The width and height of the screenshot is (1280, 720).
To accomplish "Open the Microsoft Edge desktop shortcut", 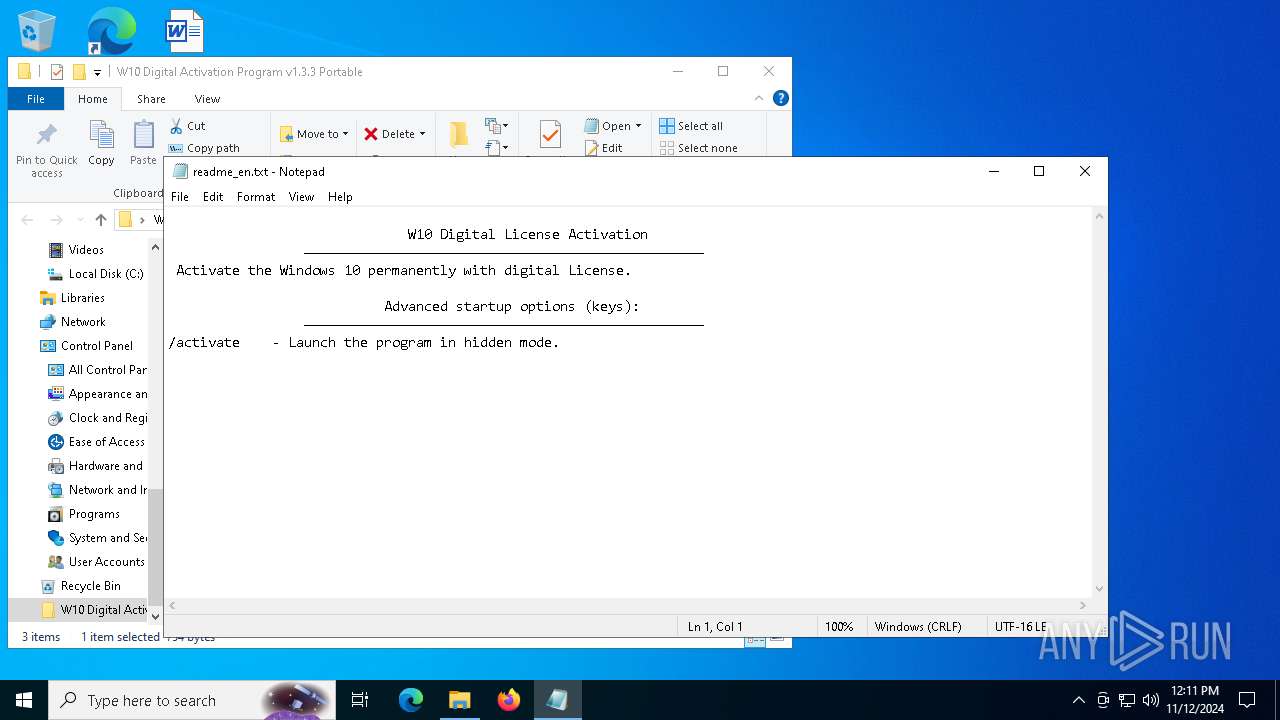I will 111,30.
